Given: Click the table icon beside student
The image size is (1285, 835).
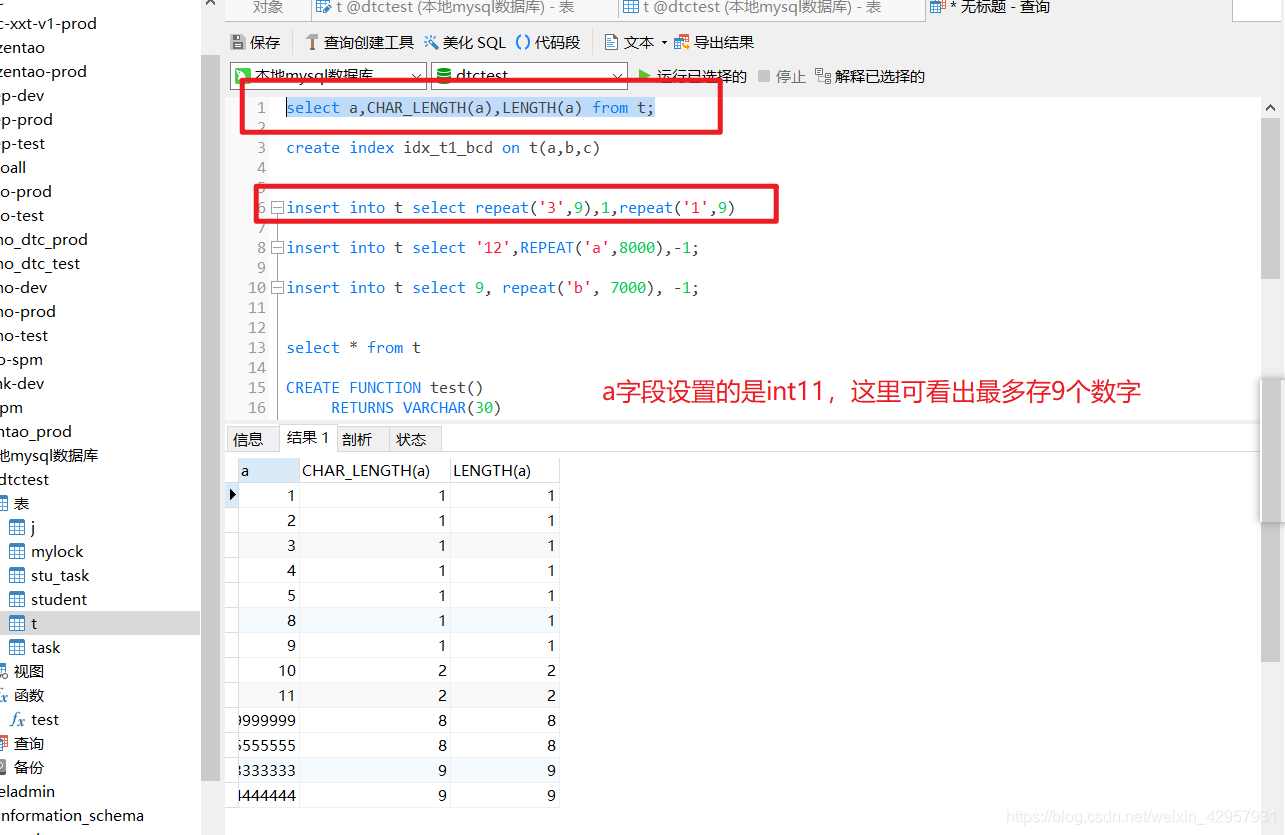Looking at the screenshot, I should (x=17, y=599).
